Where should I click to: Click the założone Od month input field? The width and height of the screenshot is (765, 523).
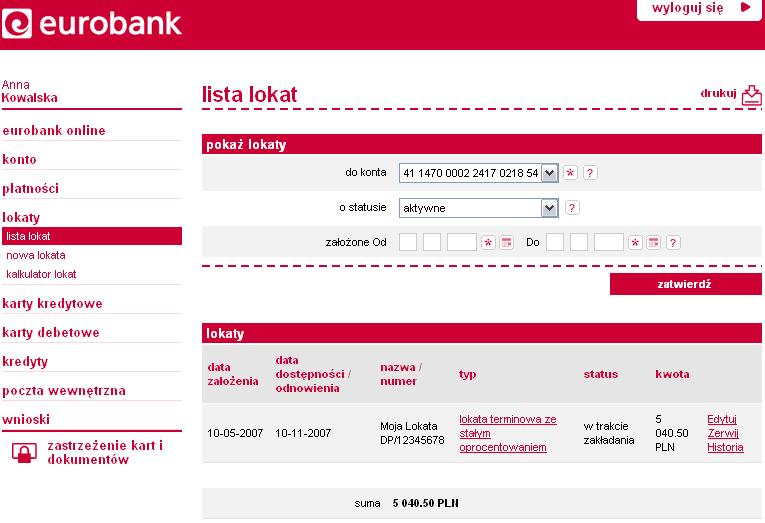pyautogui.click(x=432, y=242)
